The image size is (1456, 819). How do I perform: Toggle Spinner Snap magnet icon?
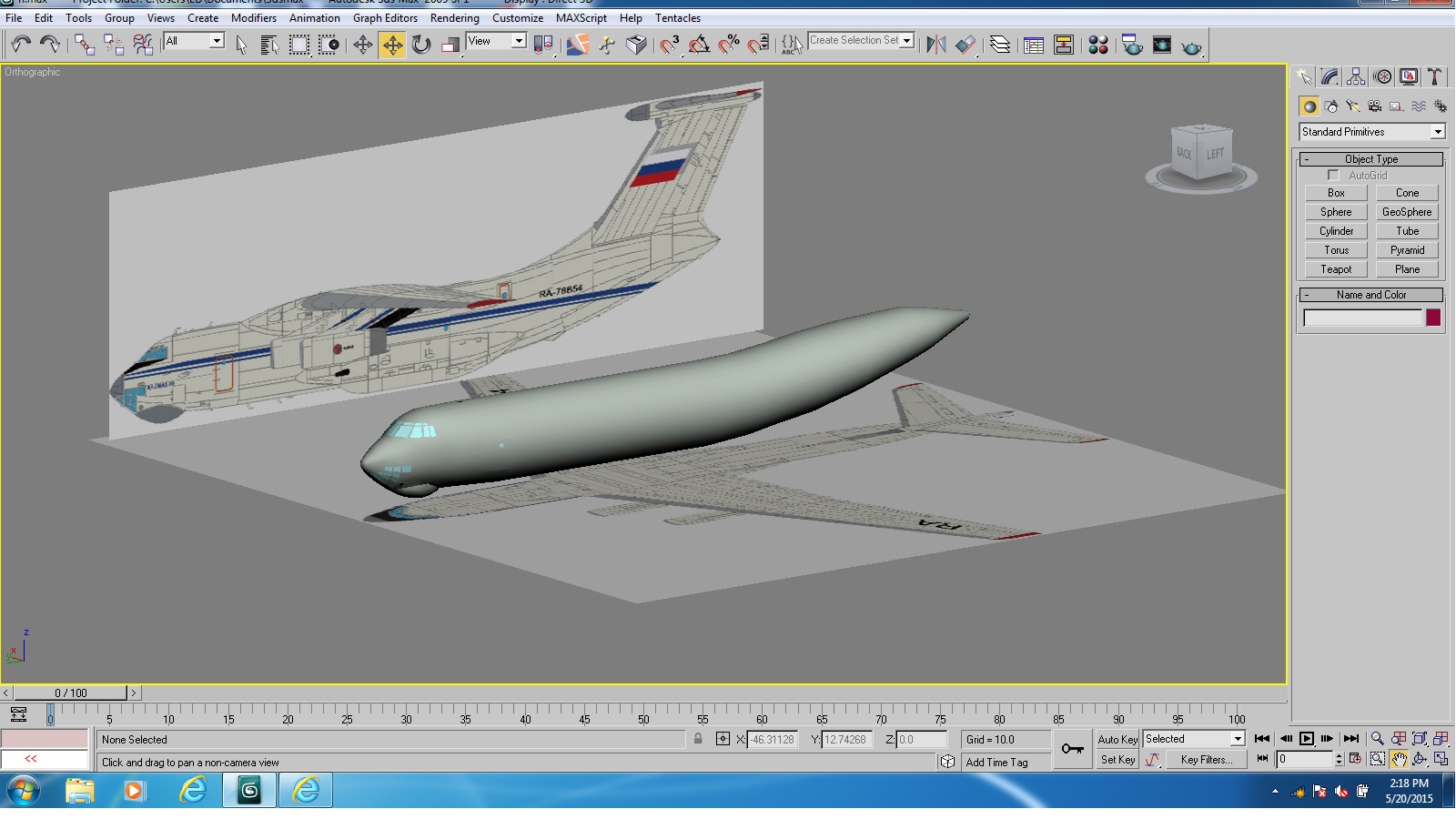tap(758, 44)
